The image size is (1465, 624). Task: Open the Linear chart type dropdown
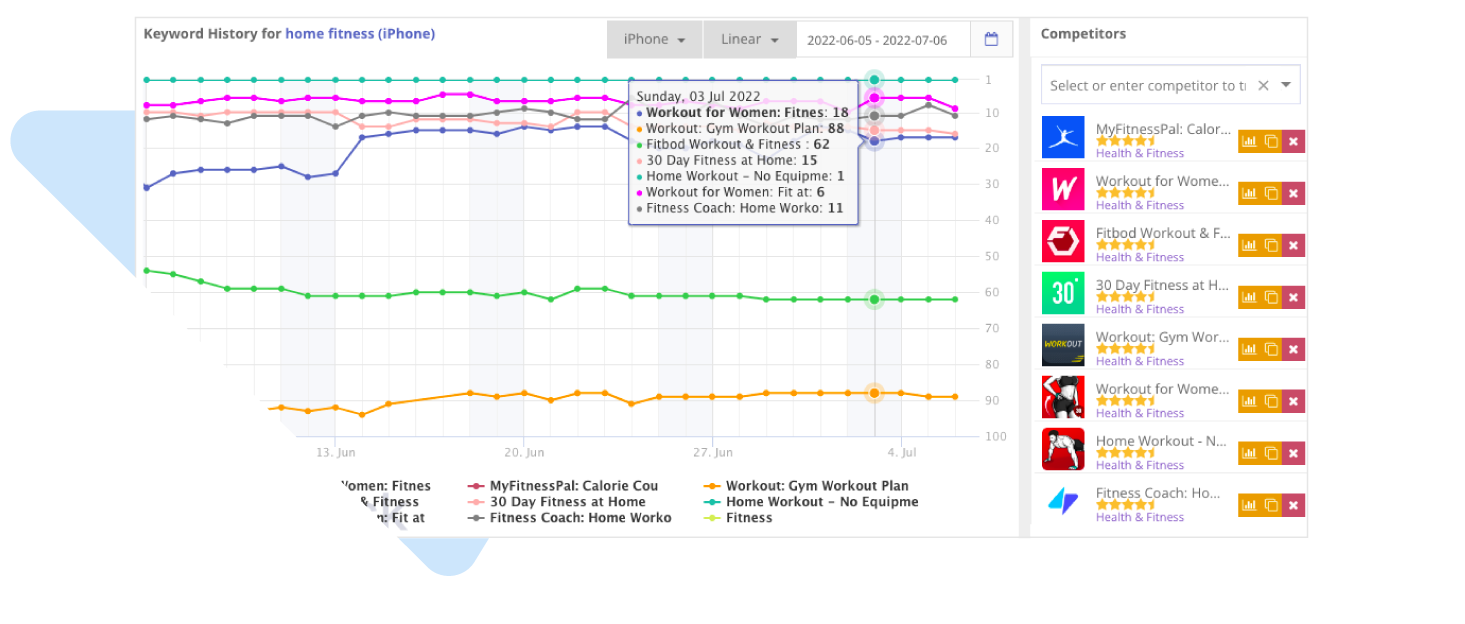pyautogui.click(x=748, y=39)
